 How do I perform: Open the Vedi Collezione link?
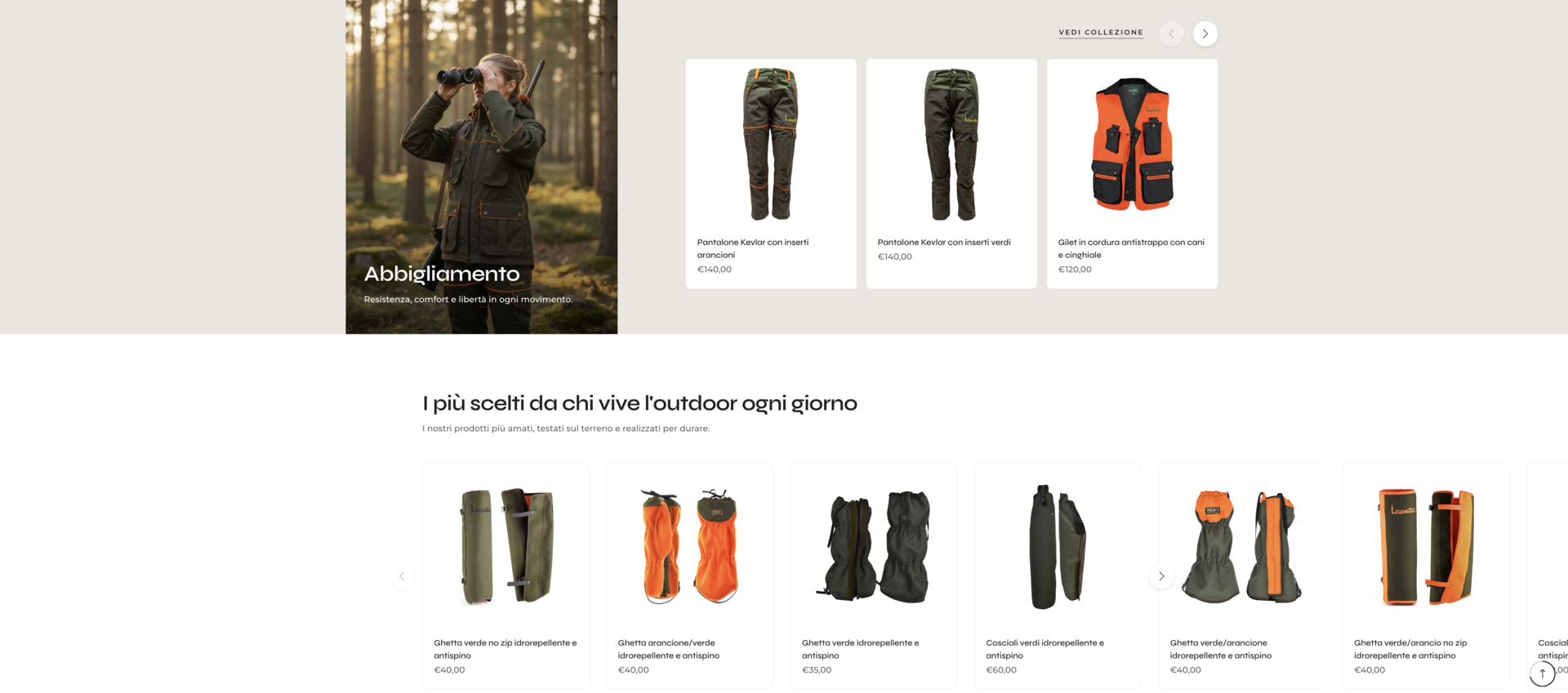tap(1101, 33)
